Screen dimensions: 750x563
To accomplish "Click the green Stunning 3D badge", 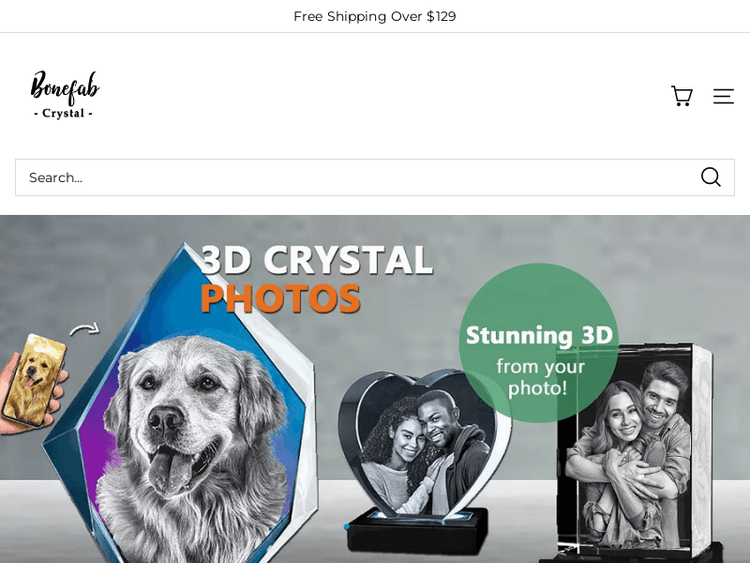I will [x=539, y=342].
